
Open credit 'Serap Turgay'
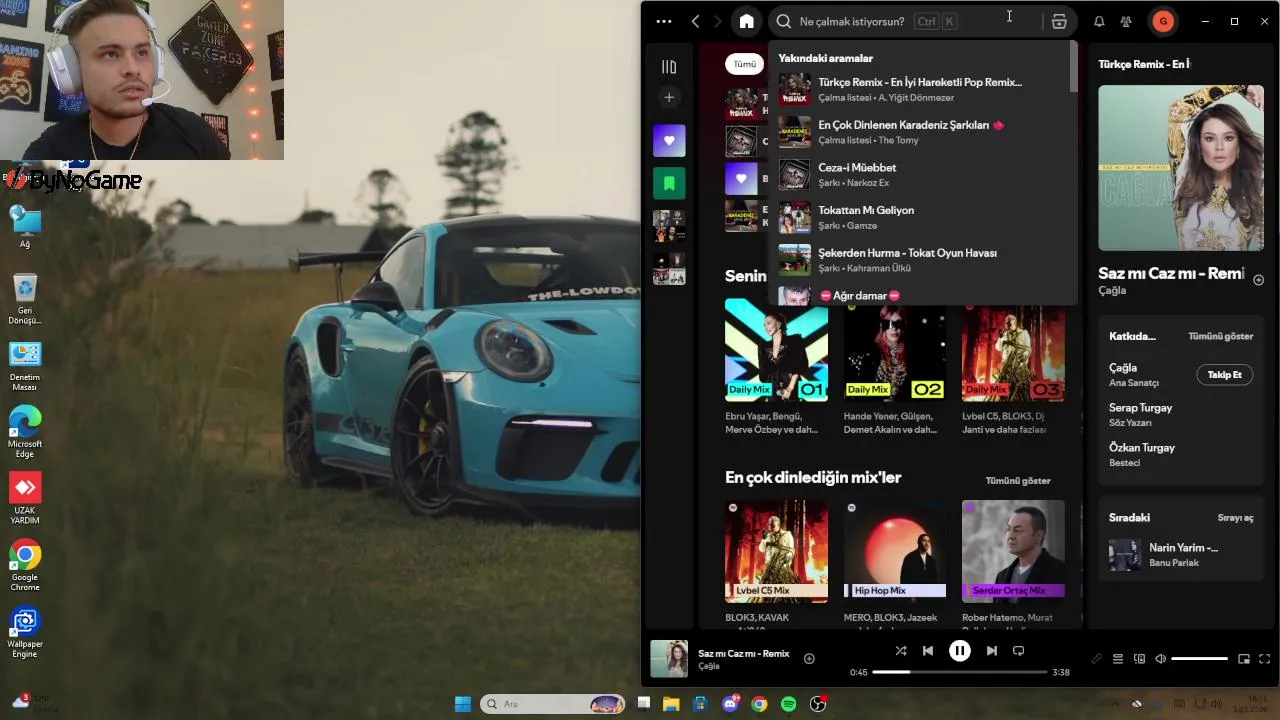(x=1140, y=408)
